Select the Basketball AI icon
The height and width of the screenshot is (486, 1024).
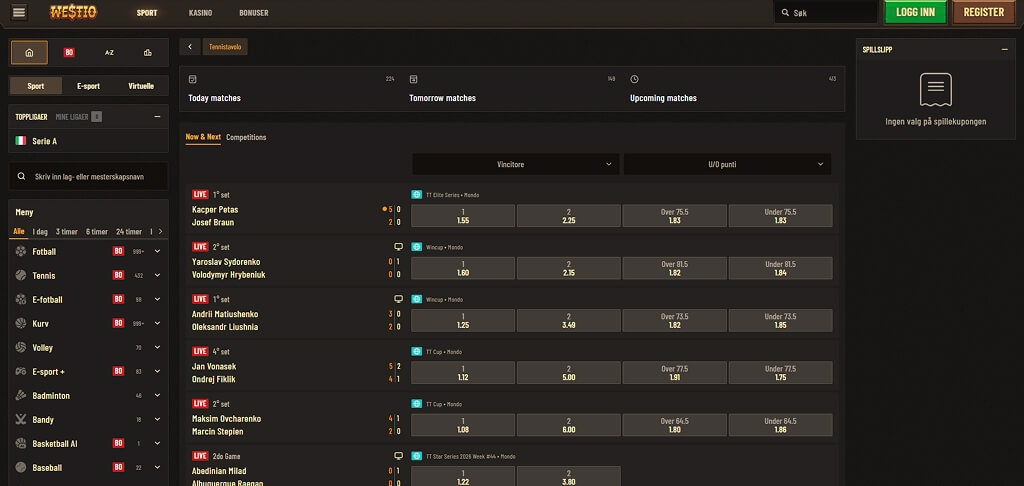[x=21, y=444]
